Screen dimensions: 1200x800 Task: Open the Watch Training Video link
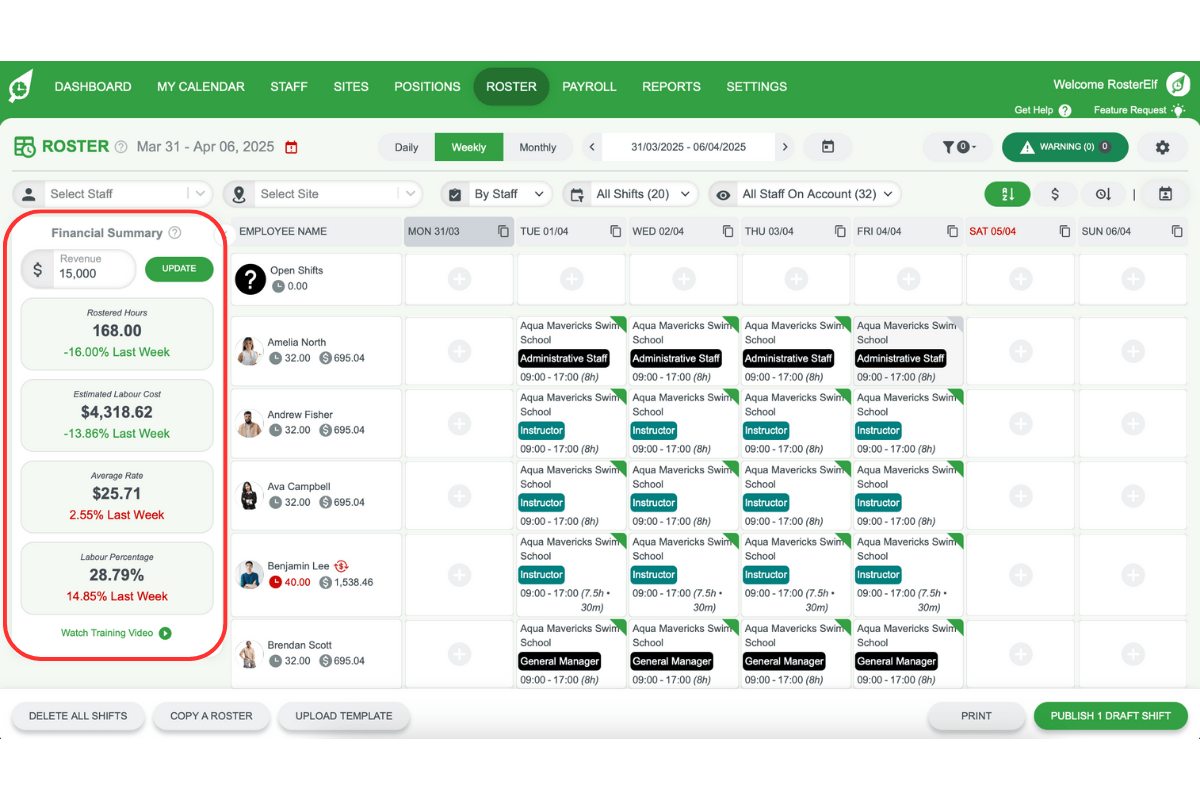[x=116, y=633]
